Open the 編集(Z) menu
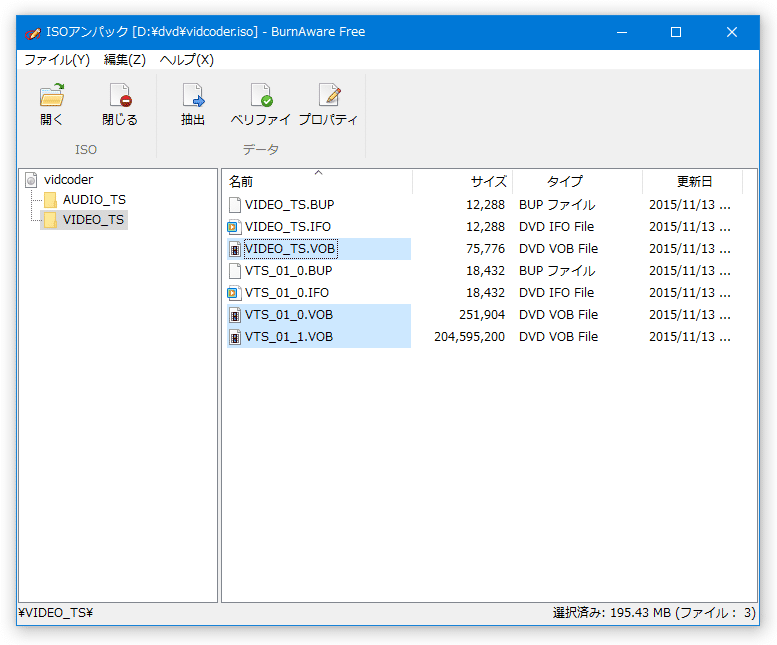This screenshot has height=645, width=777. point(125,60)
